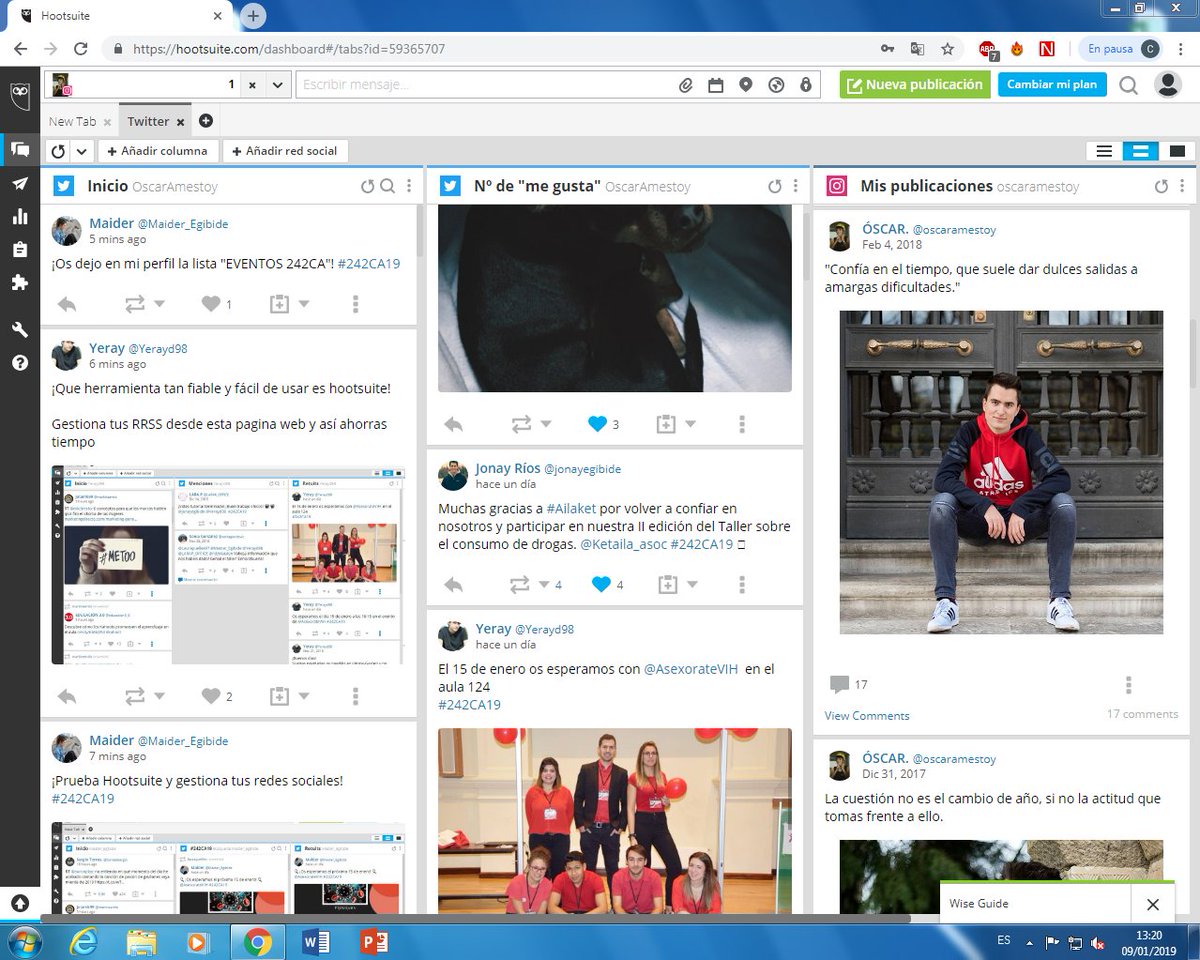Open comments bubble on Feb 4, 2018 post
Screen dimensions: 1200x960
[839, 684]
